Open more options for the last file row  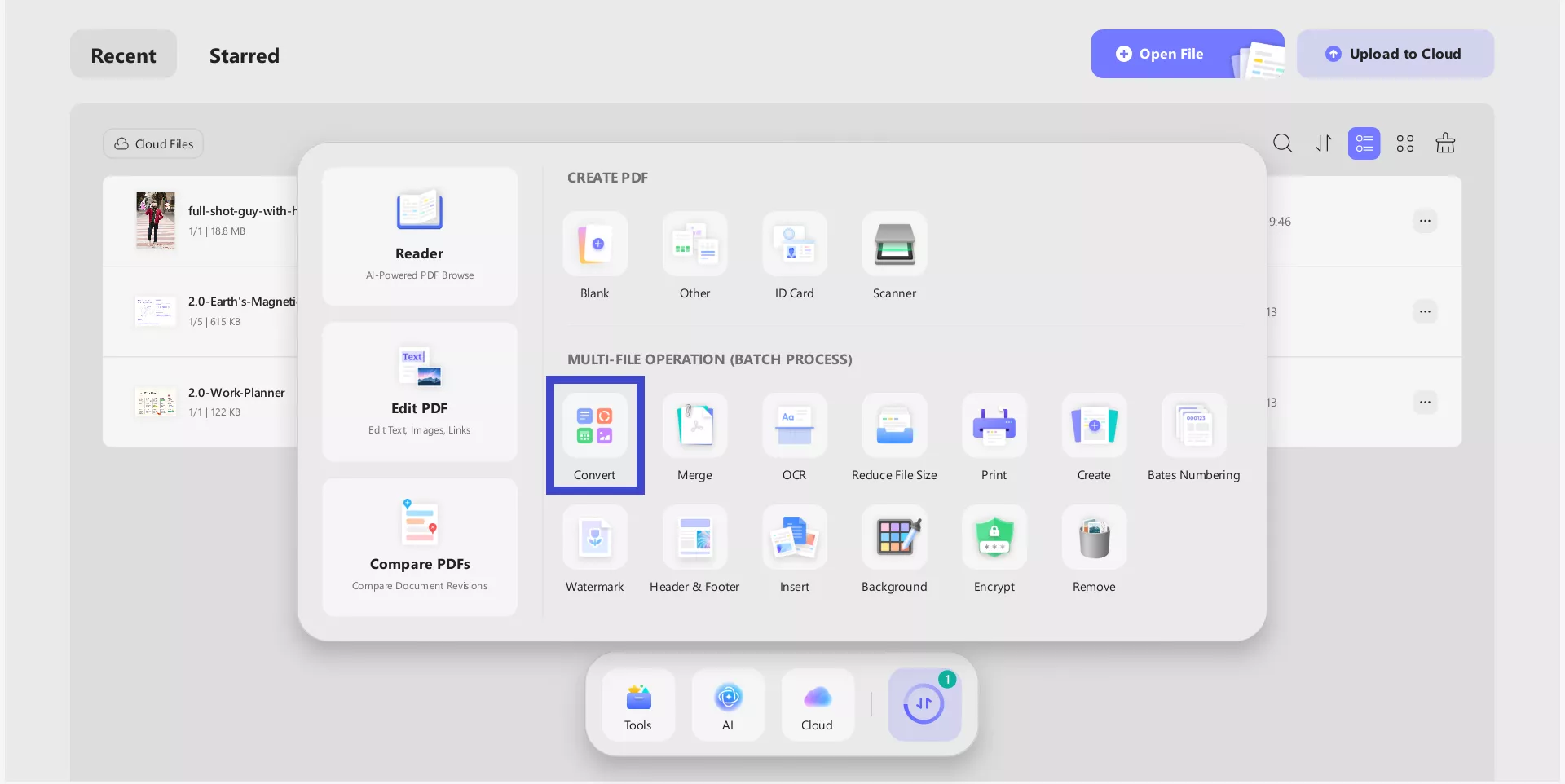(1424, 402)
